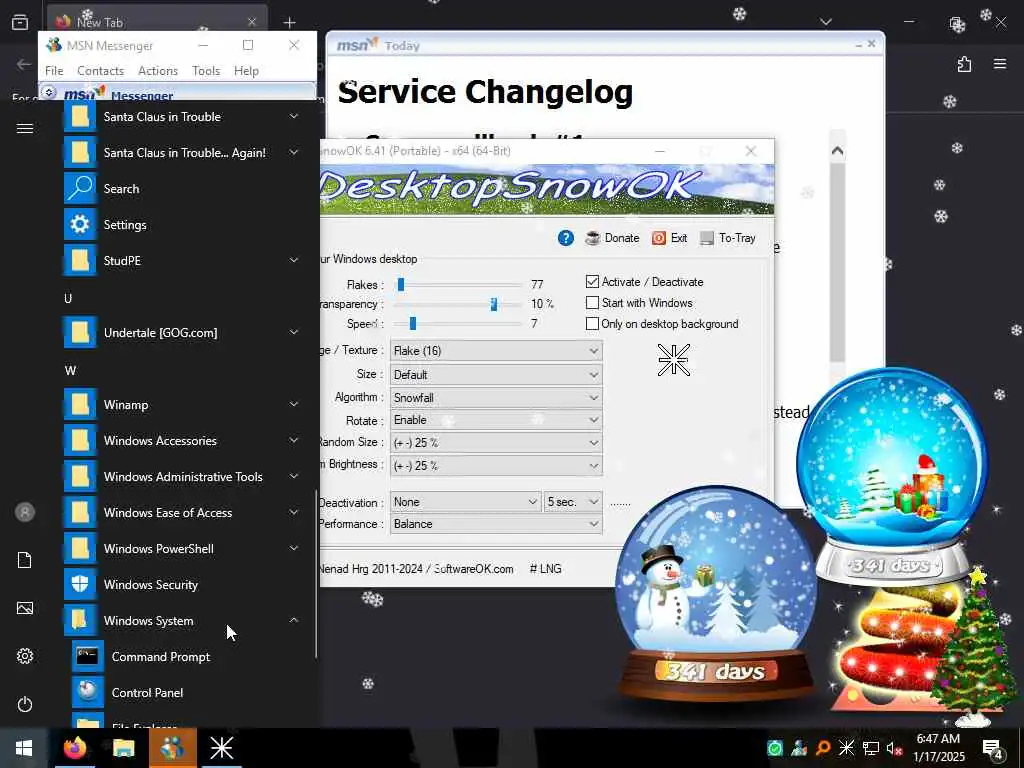The image size is (1024, 768).
Task: Open the Firefox application menu hamburger
Action: click(x=1000, y=64)
